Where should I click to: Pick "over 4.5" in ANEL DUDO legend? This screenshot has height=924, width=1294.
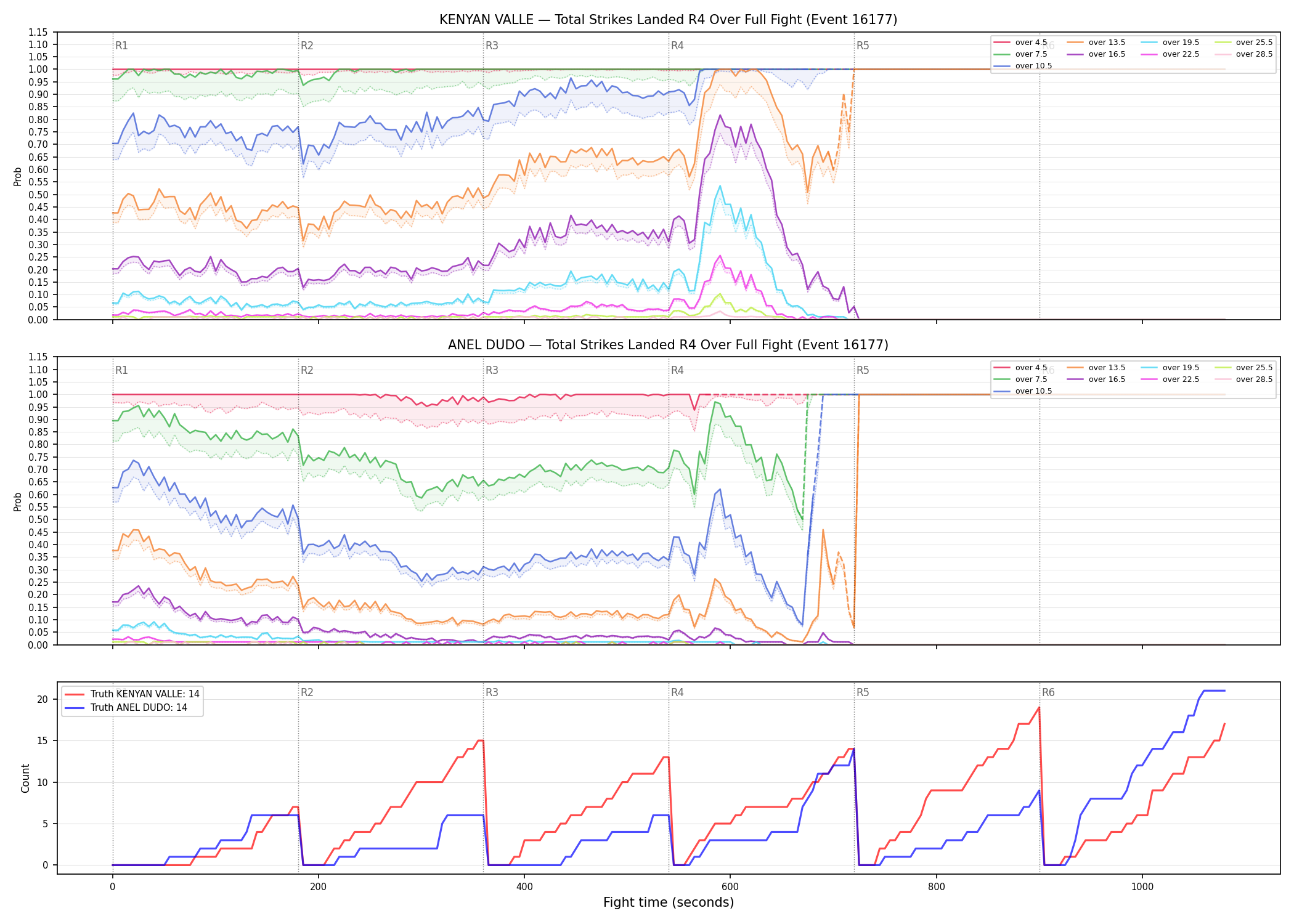click(1020, 368)
